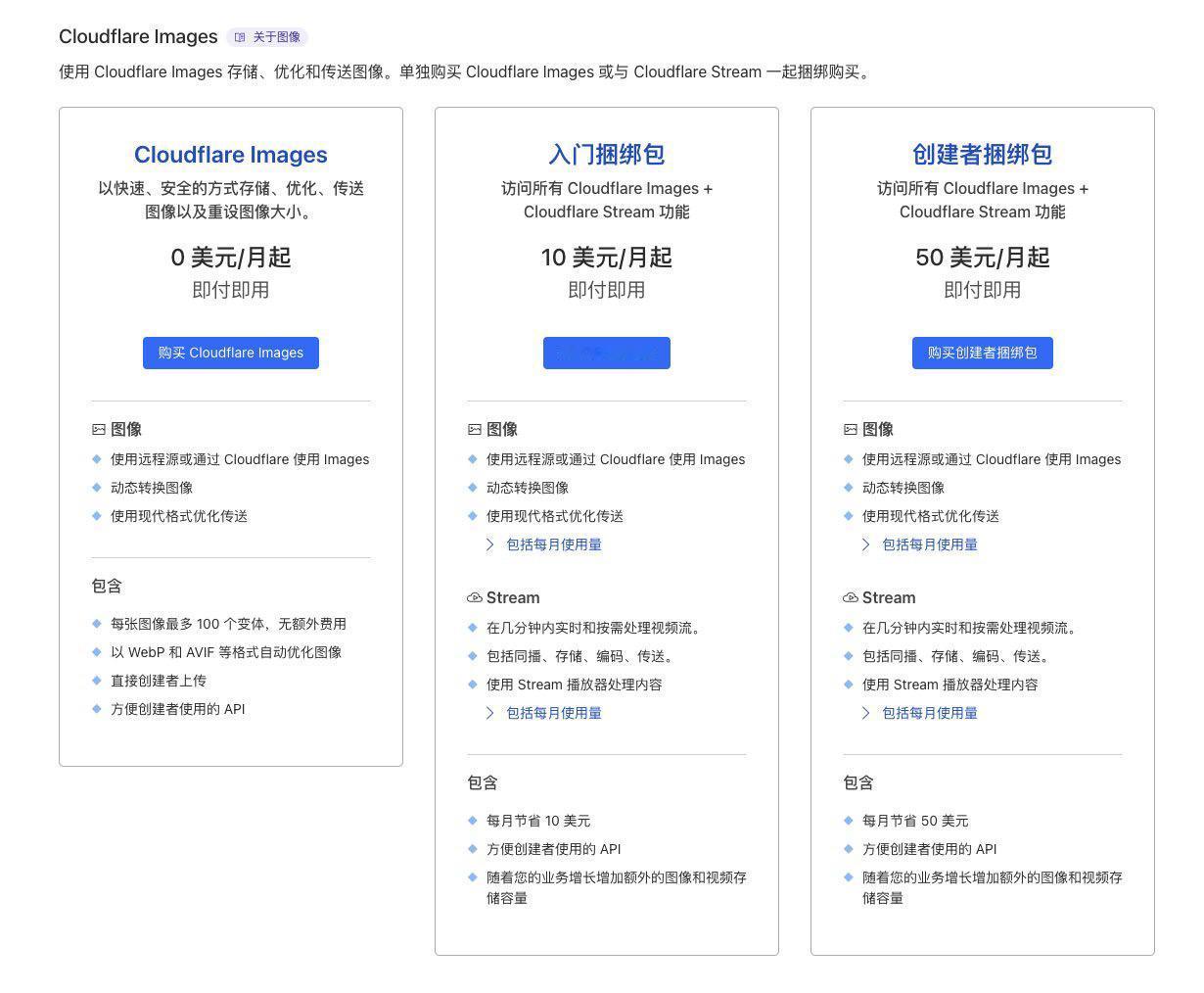Click the Stream heading in 创建者捆绑包 card
The height and width of the screenshot is (993, 1204).
(889, 597)
